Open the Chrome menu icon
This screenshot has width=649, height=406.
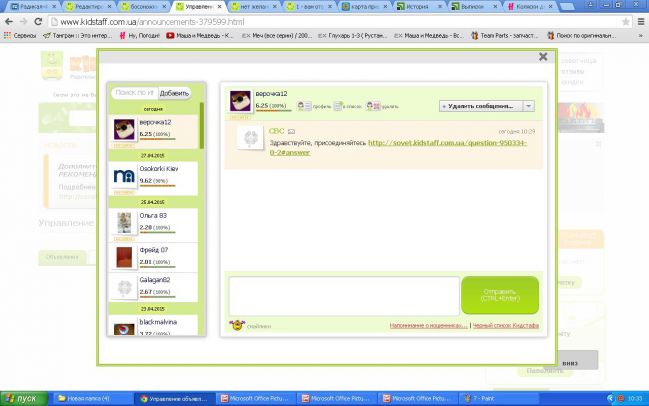639,21
